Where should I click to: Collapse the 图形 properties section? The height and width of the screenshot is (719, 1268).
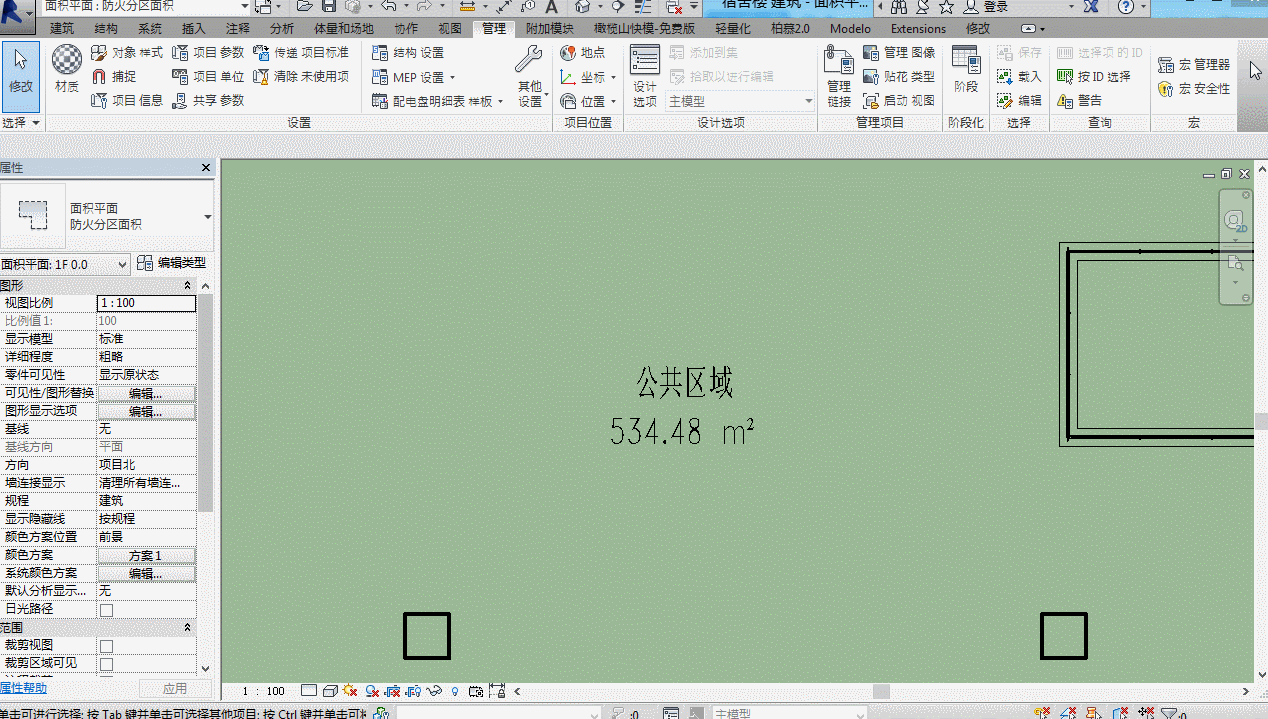click(188, 286)
